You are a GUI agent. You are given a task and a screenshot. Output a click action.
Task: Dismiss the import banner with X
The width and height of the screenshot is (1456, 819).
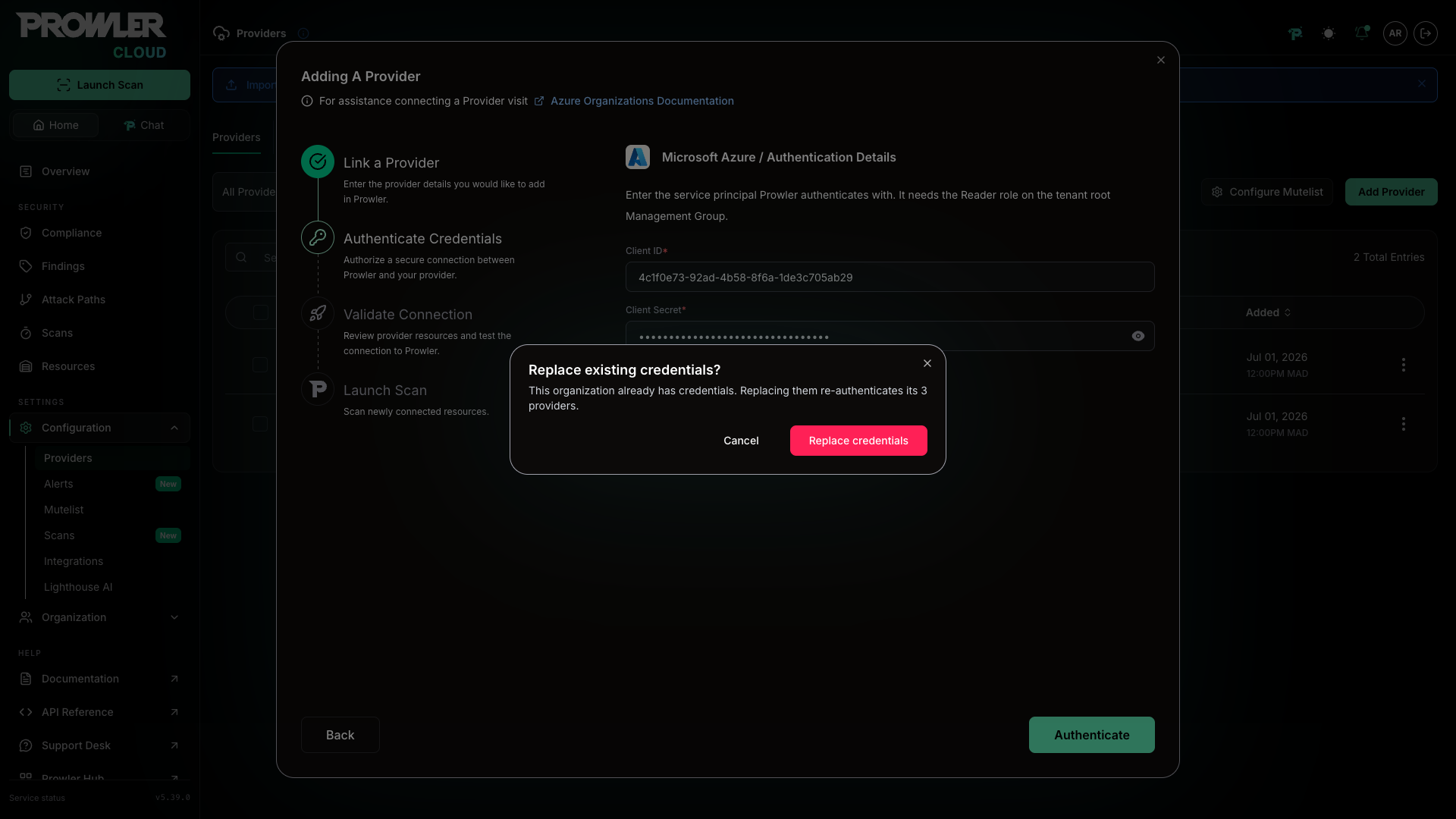tap(1422, 84)
